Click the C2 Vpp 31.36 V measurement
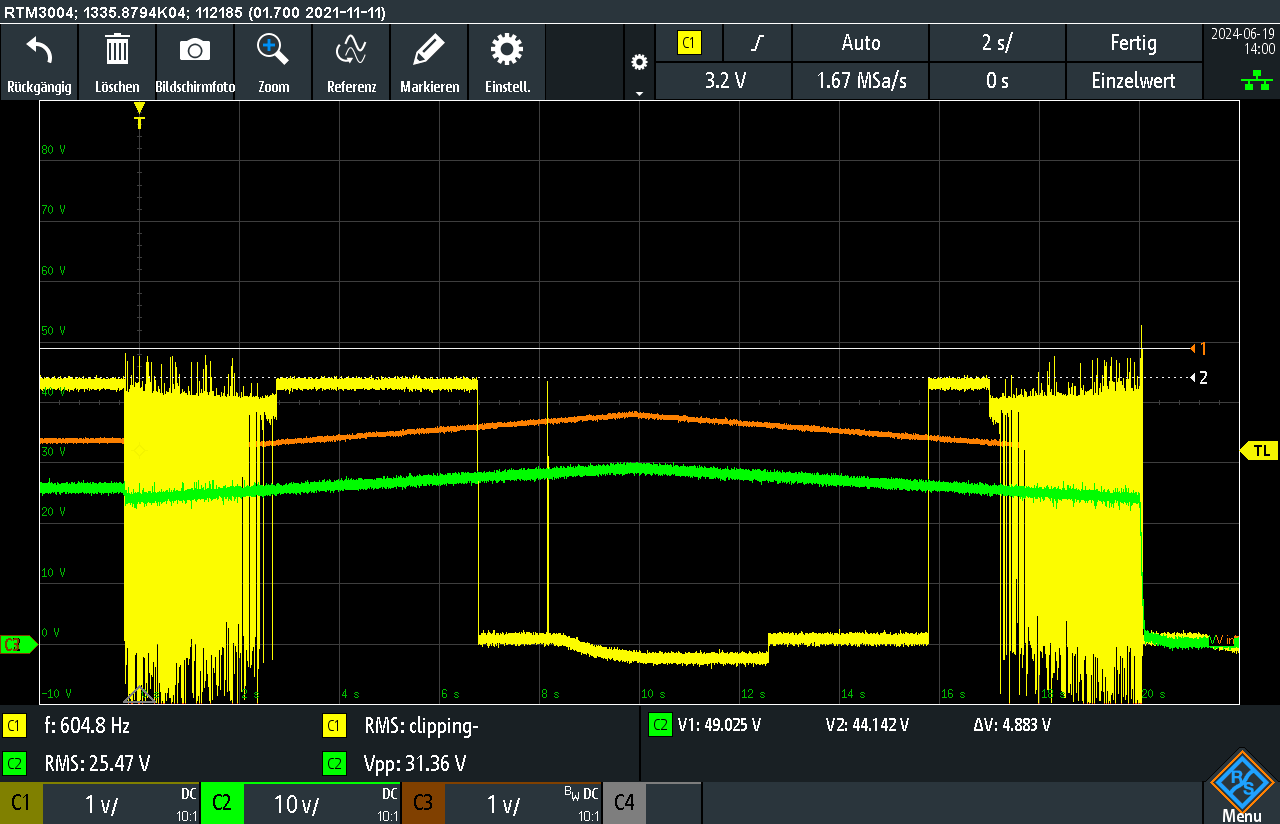Image resolution: width=1280 pixels, height=824 pixels. pos(414,764)
